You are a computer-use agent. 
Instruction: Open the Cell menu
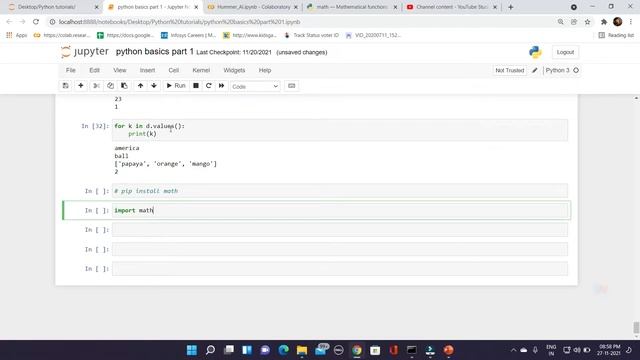click(173, 70)
